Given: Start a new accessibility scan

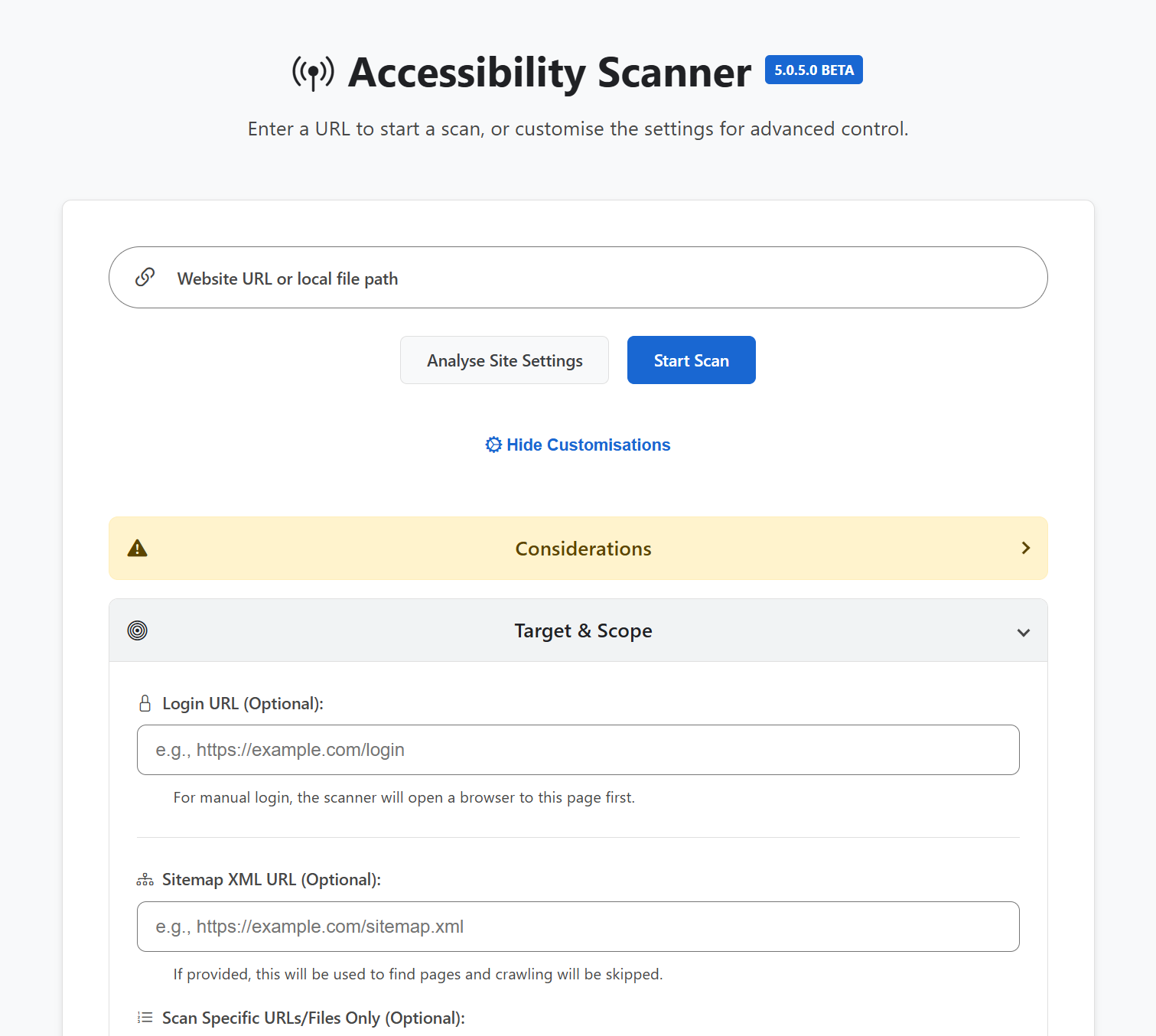Looking at the screenshot, I should (690, 360).
